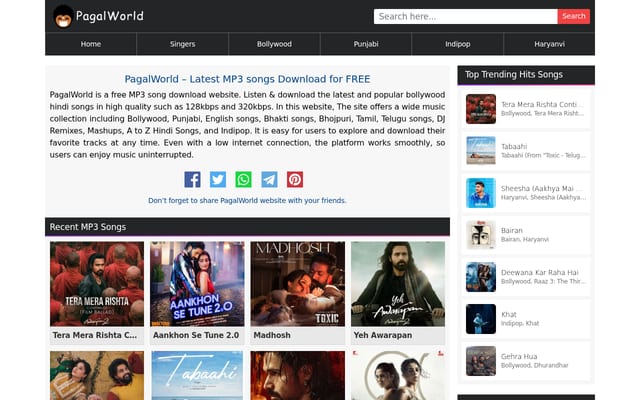Screen dimensions: 640x400
Task: Open trending Tera Mera Rishta Conti thumbnail
Action: click(481, 109)
